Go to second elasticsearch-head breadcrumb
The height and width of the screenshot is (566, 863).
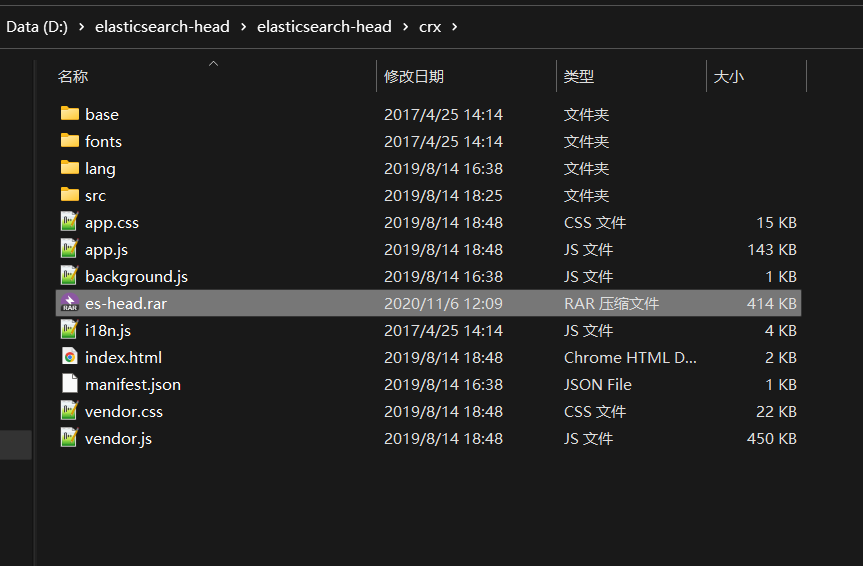point(324,26)
